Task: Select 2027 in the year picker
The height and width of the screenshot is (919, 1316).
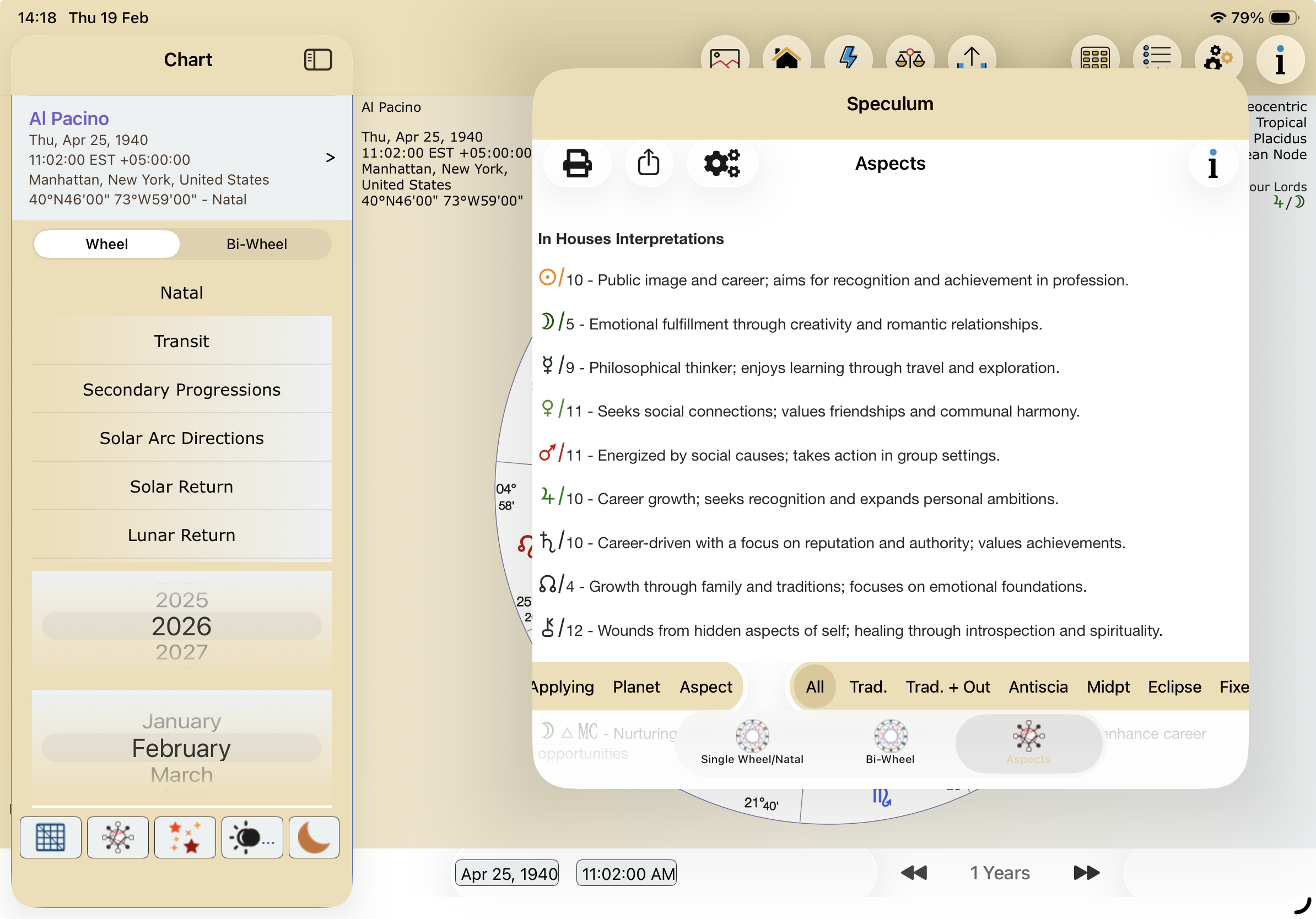Action: click(x=181, y=652)
